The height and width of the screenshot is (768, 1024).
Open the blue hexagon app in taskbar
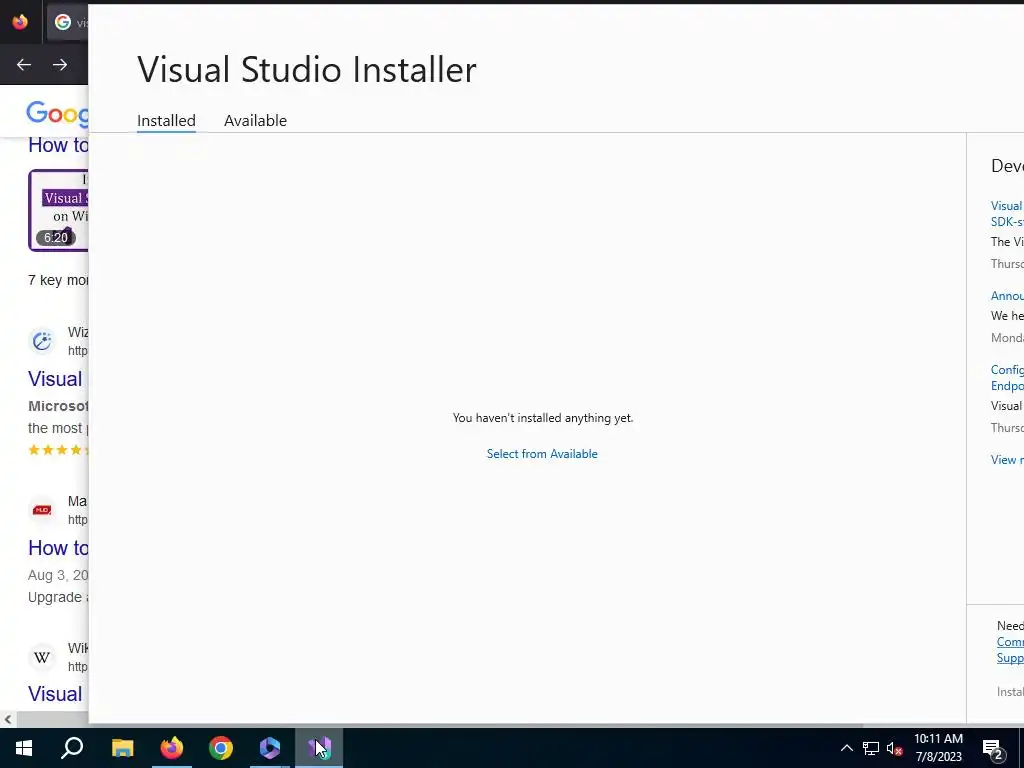[x=270, y=748]
